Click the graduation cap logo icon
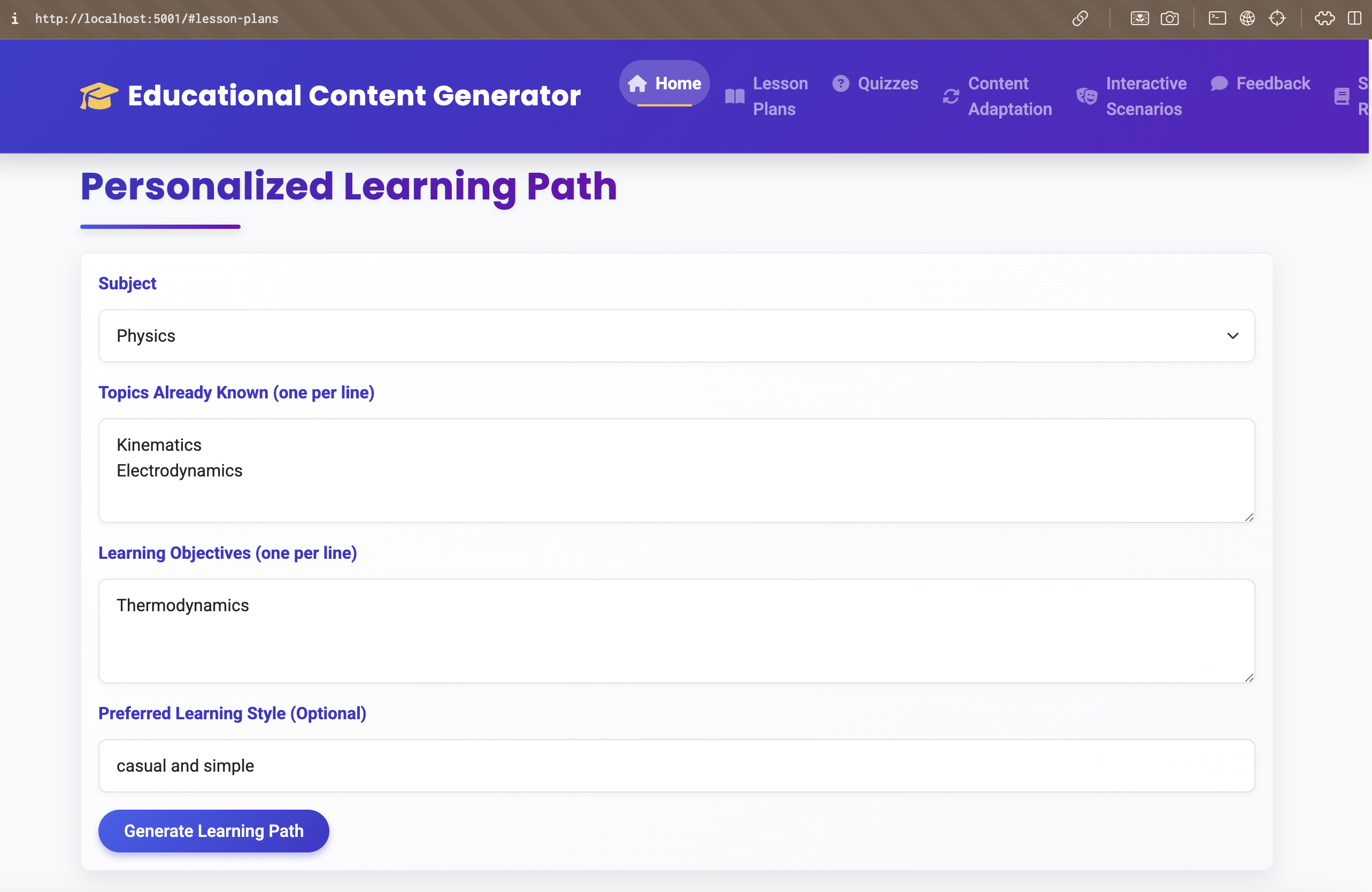 click(x=99, y=96)
